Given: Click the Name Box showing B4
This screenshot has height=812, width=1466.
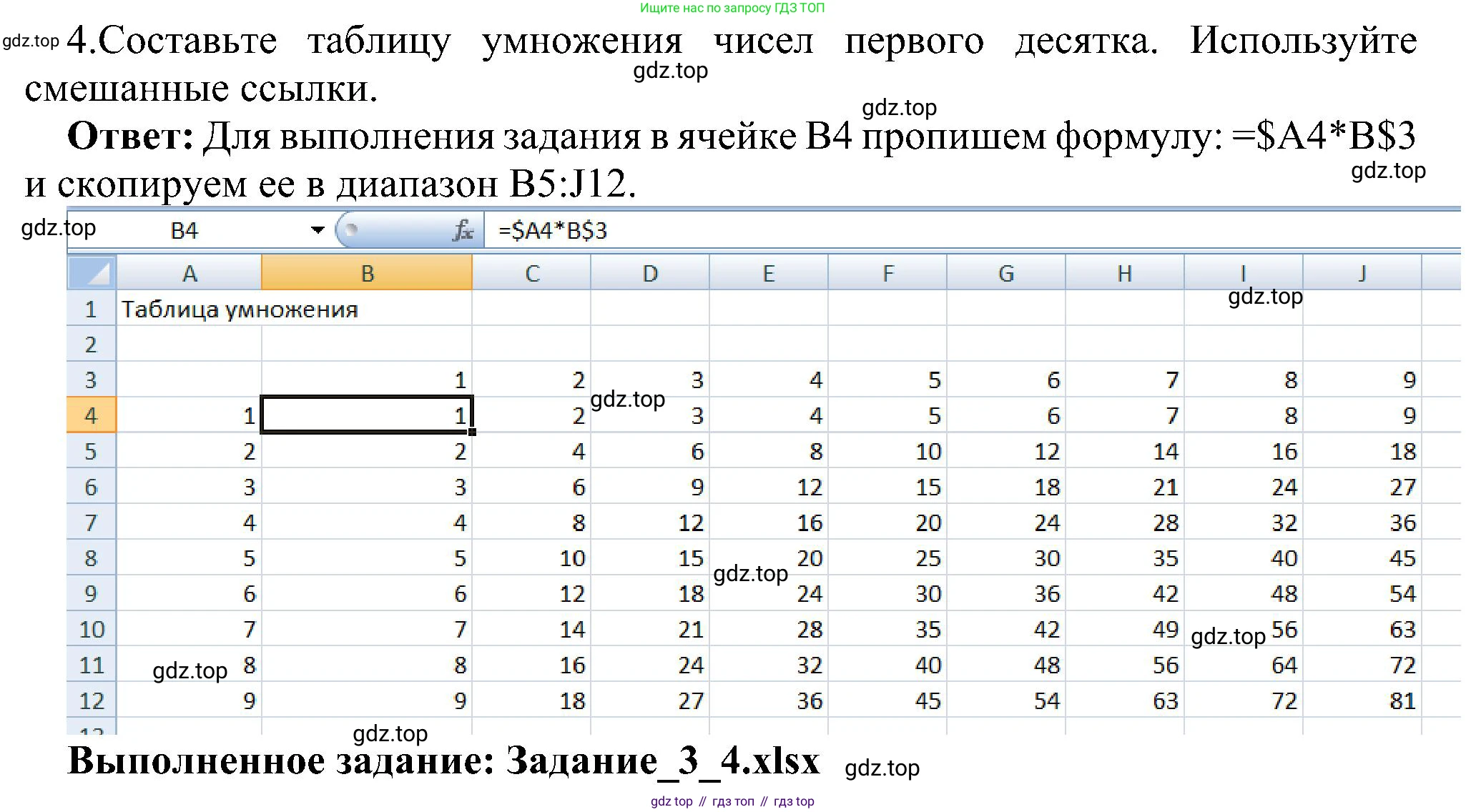Looking at the screenshot, I should [185, 230].
